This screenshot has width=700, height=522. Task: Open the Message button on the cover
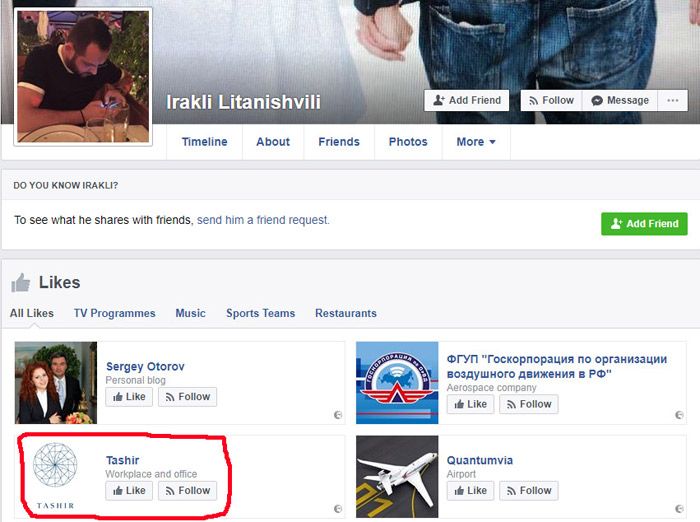click(620, 100)
